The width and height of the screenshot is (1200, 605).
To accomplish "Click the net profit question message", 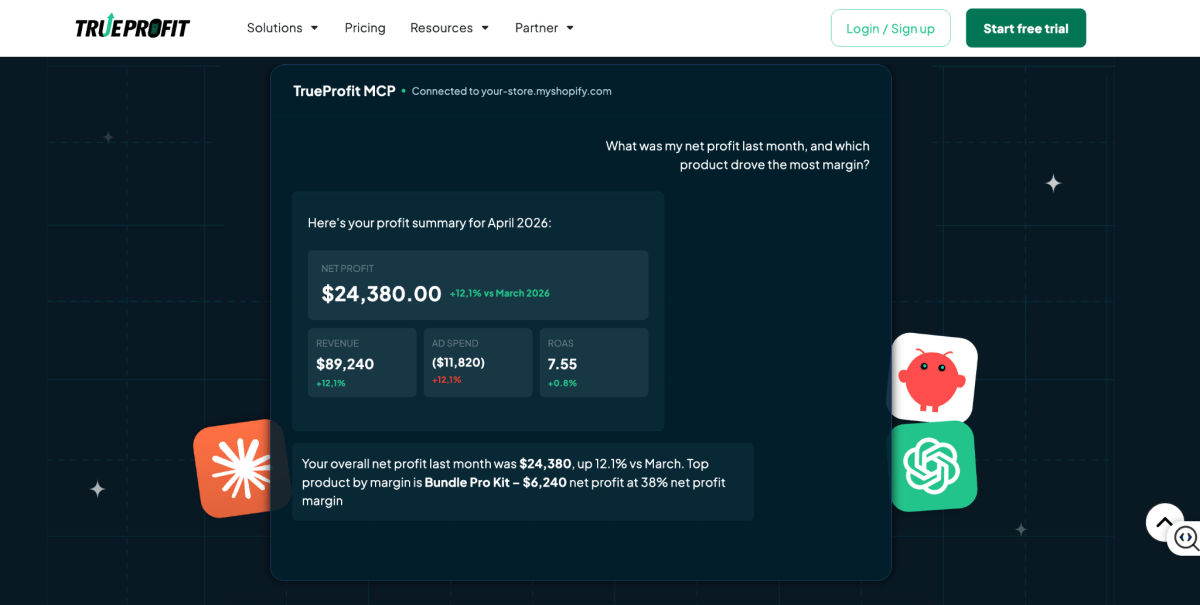I will click(738, 155).
